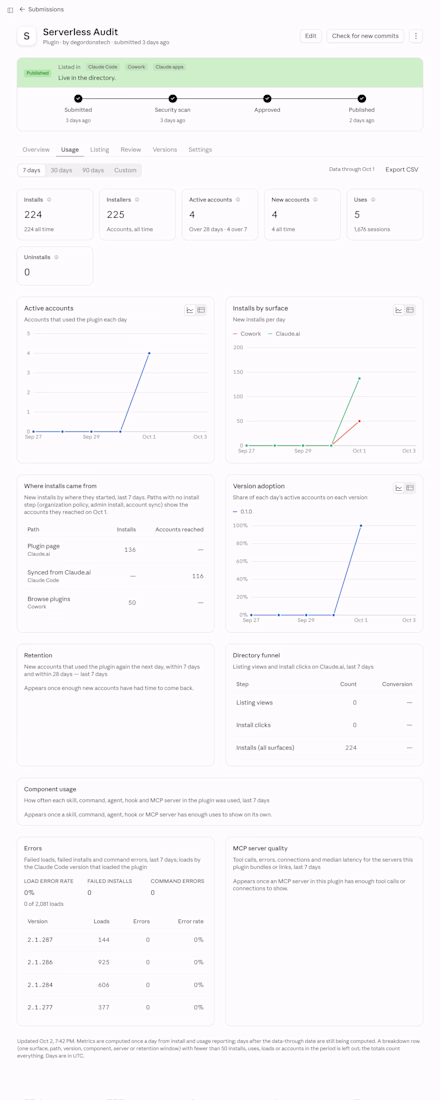Show info tooltip for Installs
The image size is (440, 1100).
(48, 200)
